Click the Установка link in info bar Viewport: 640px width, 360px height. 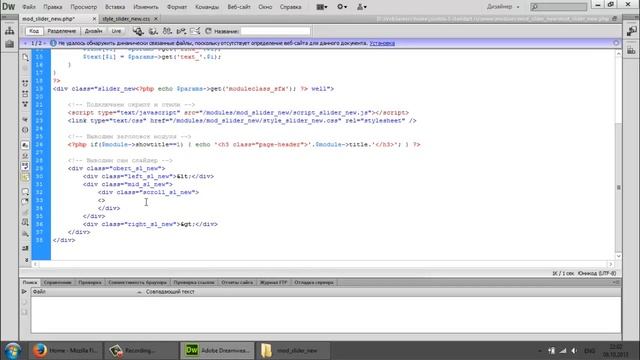click(x=382, y=43)
